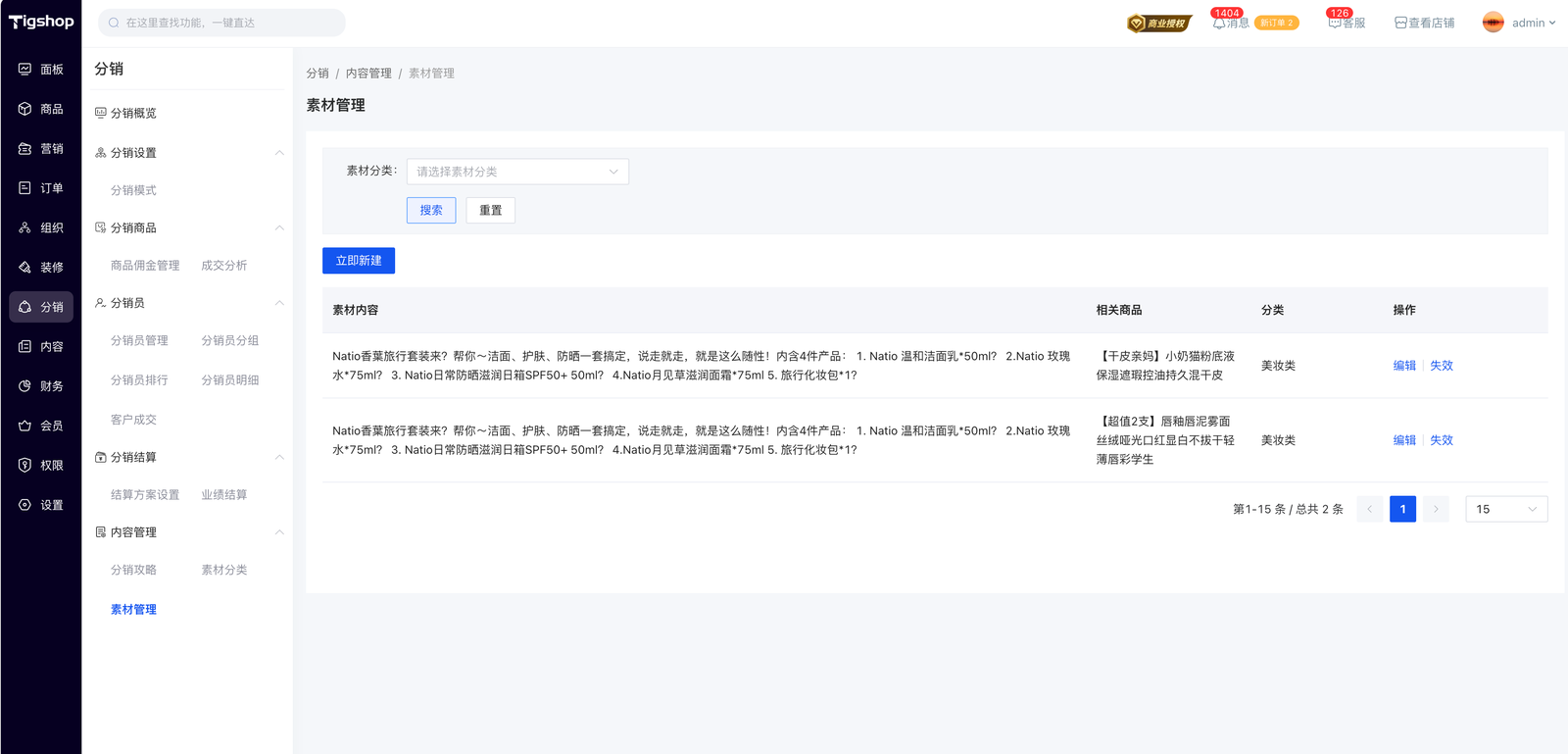Screen dimensions: 1568x754
Task: Go to 分销攻略 menu item
Action: pos(133,570)
